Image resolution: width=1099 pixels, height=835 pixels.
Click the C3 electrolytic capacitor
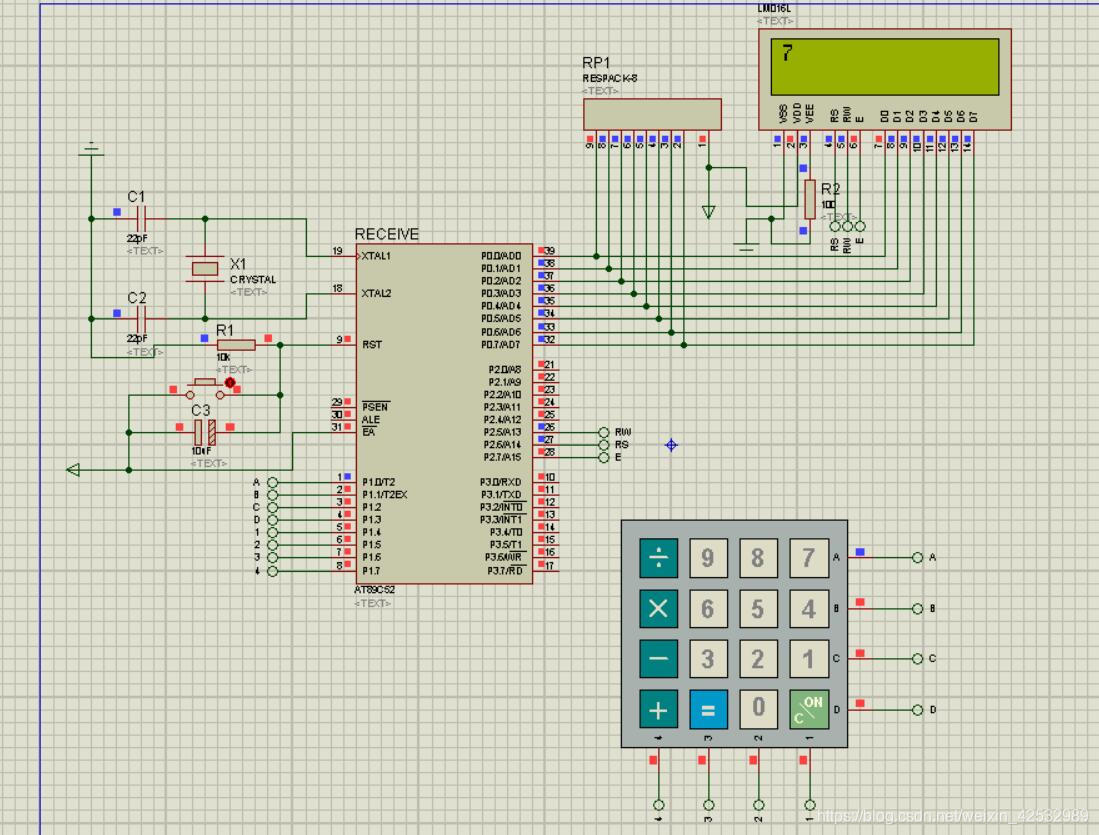[204, 432]
